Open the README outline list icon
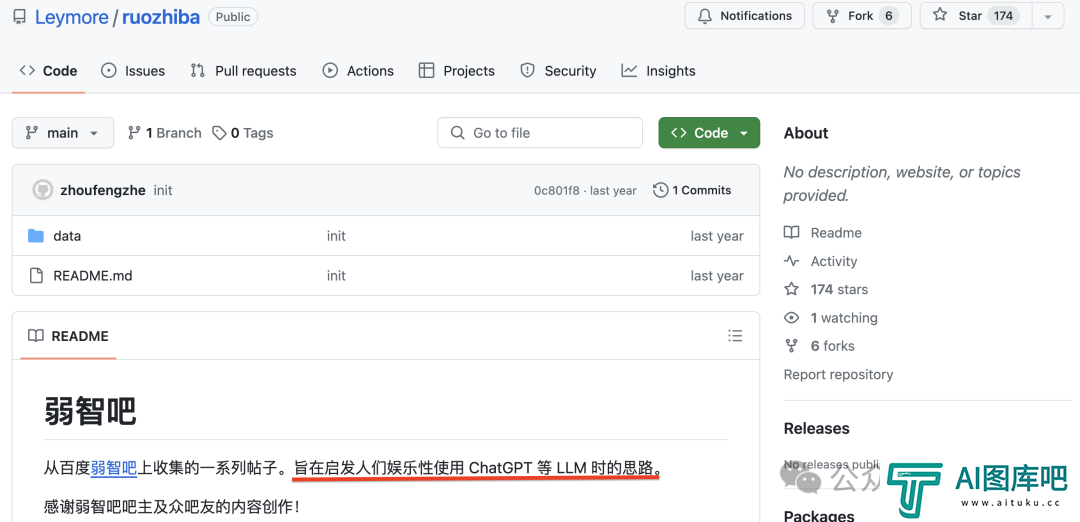1080x522 pixels. (x=736, y=336)
